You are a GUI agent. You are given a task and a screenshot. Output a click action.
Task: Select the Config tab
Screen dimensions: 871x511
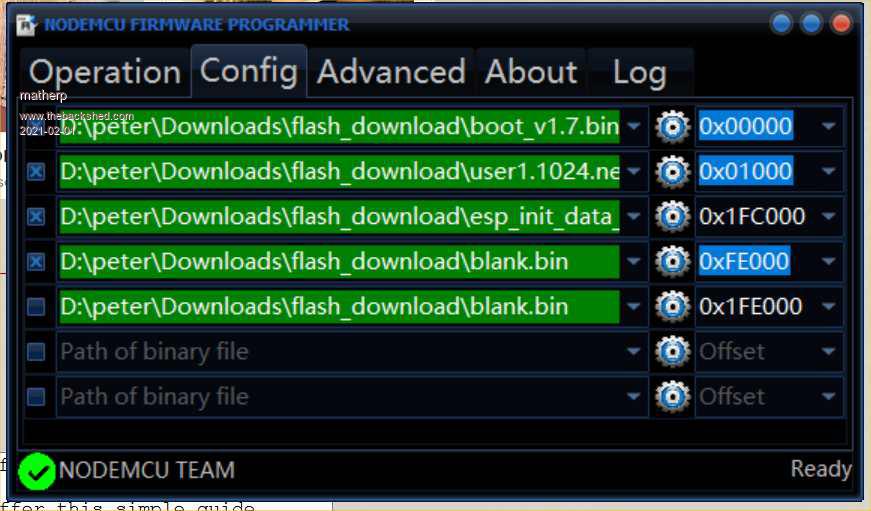pos(249,71)
